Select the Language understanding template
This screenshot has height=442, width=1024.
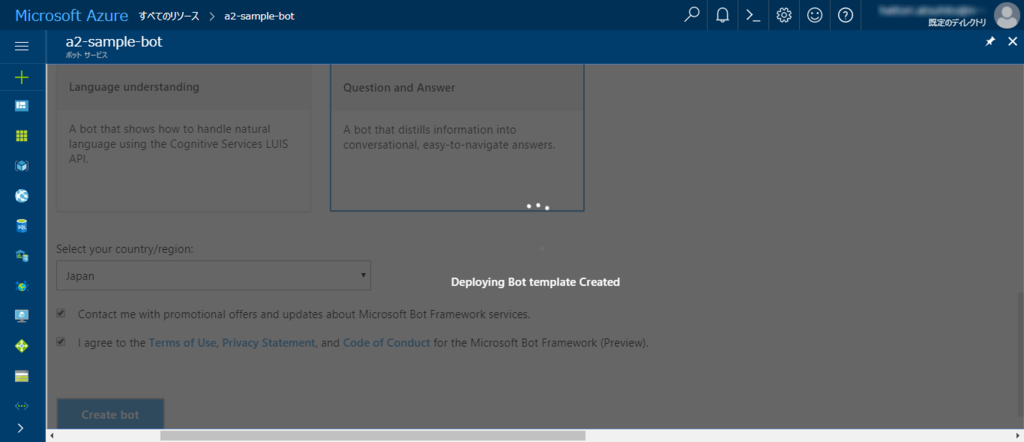coord(184,138)
